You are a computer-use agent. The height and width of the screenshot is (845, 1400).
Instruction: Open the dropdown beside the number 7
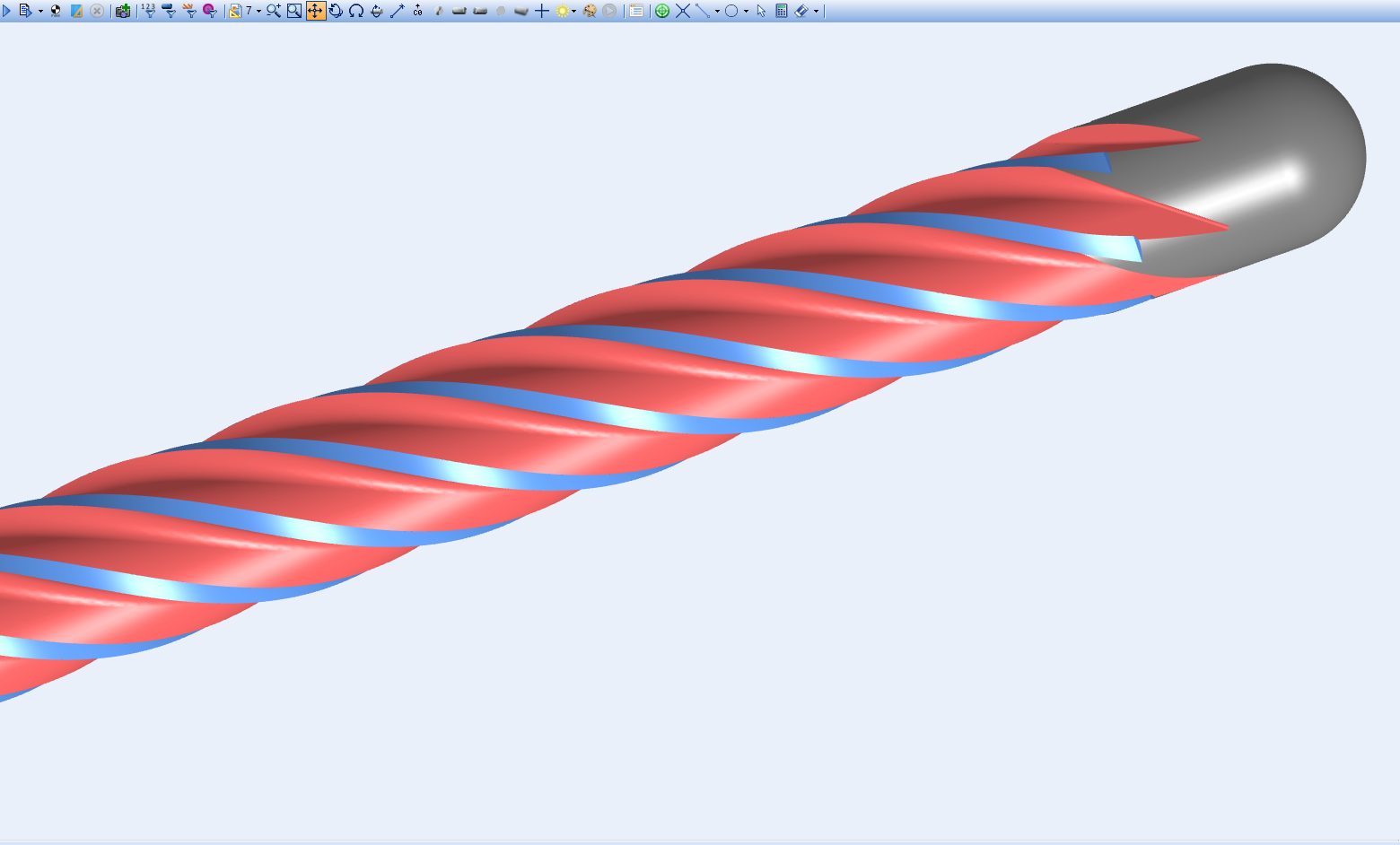(258, 12)
